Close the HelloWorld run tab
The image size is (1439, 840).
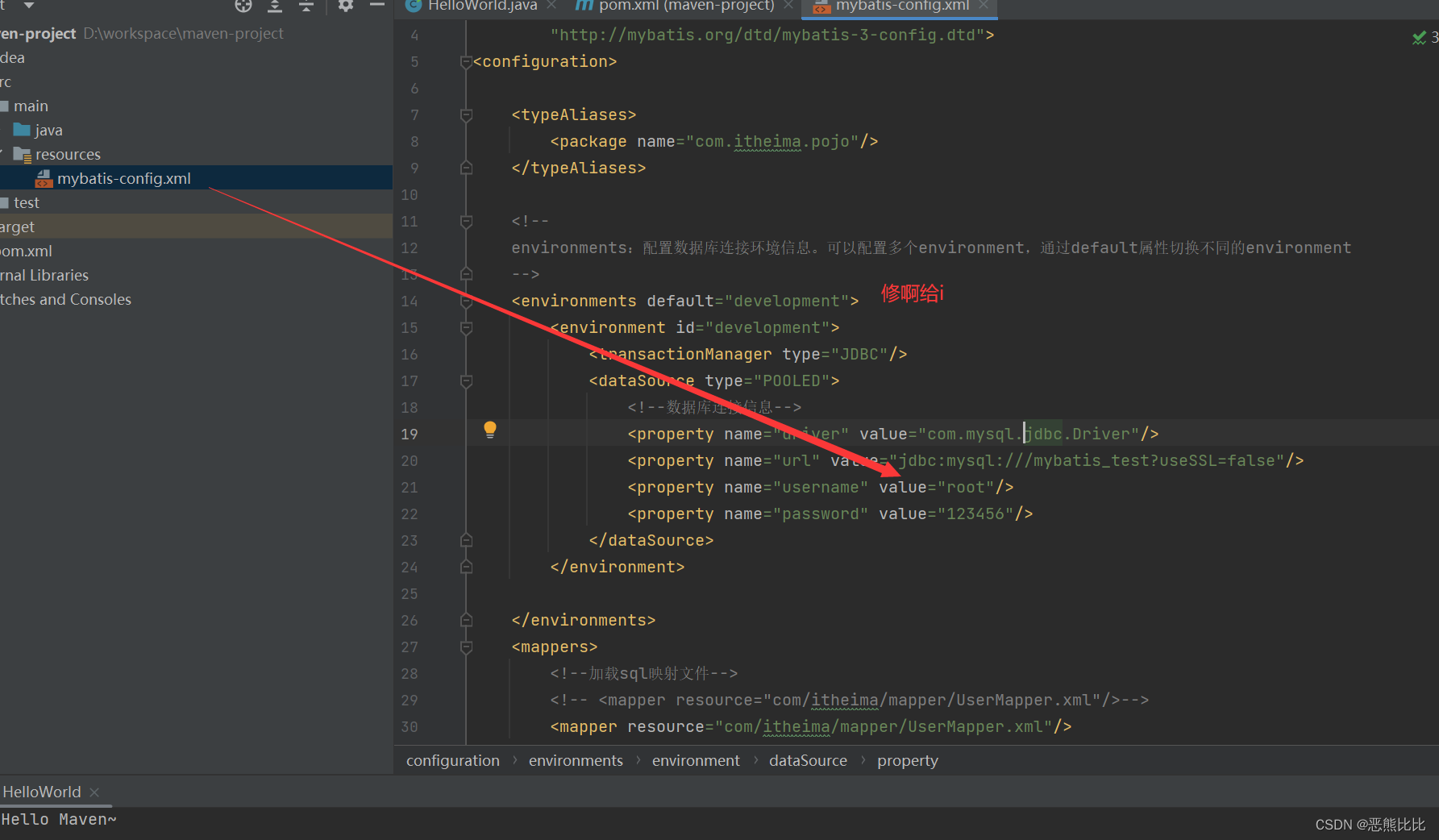(x=94, y=792)
